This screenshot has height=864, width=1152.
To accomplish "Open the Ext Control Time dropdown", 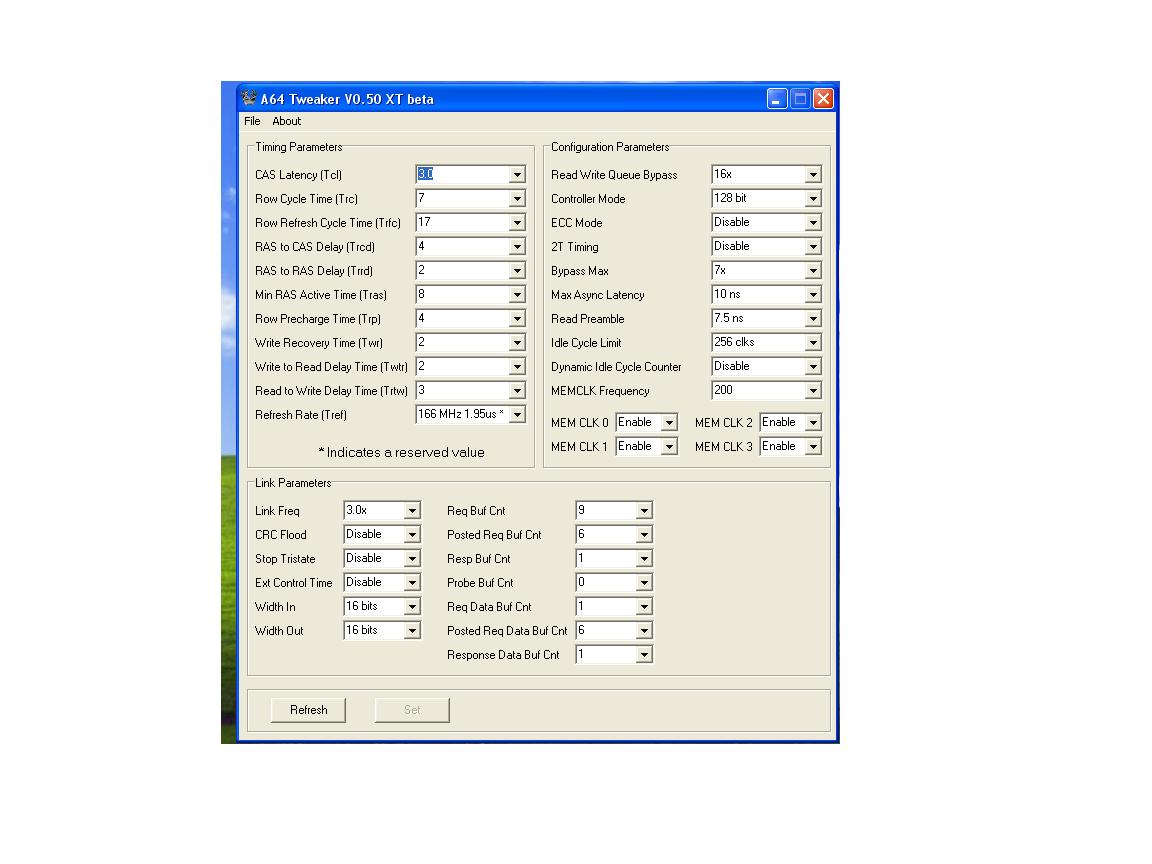I will tap(412, 583).
